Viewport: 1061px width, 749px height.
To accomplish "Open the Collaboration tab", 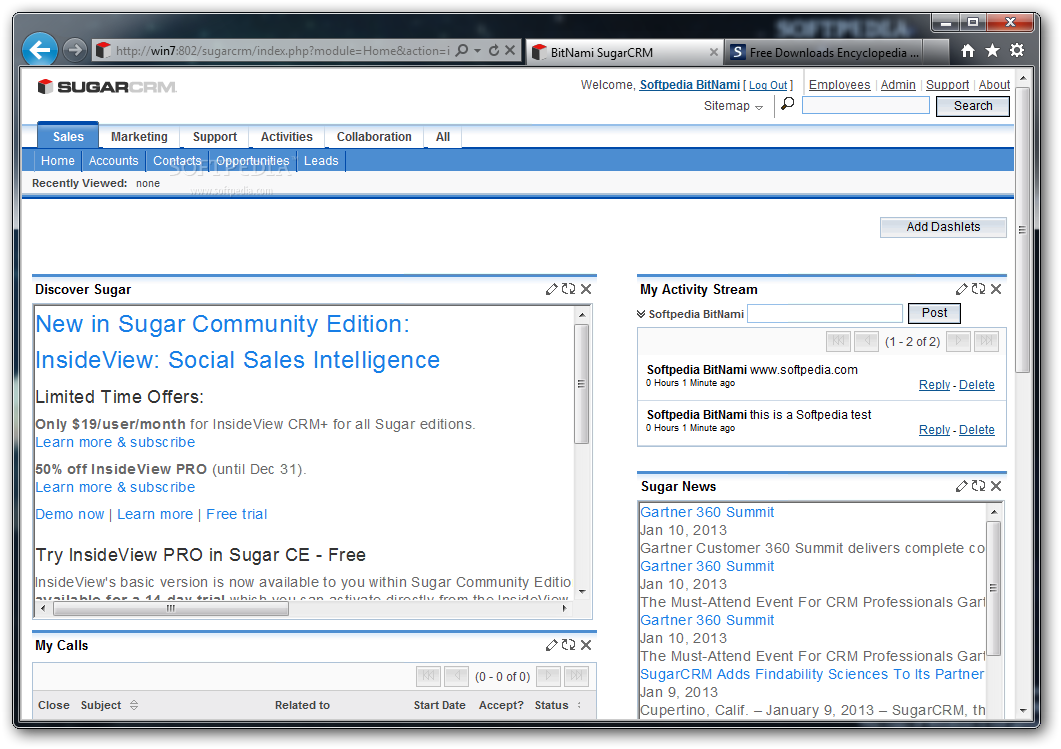I will pyautogui.click(x=374, y=137).
